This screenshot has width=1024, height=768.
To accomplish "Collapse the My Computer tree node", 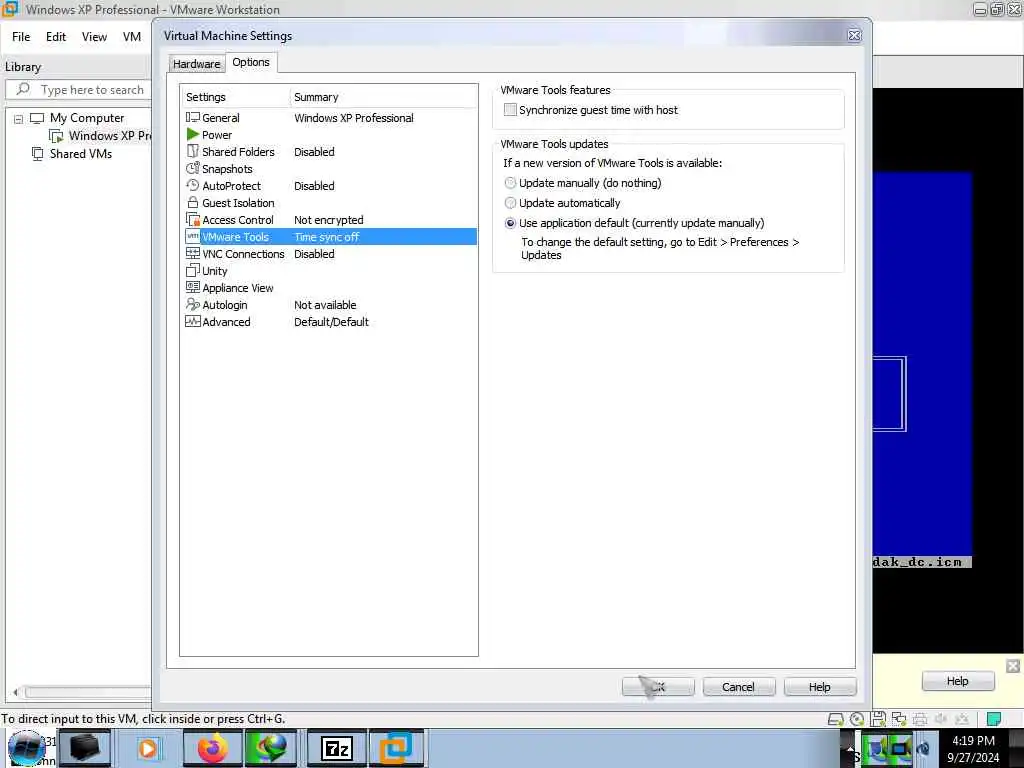I will tap(18, 119).
